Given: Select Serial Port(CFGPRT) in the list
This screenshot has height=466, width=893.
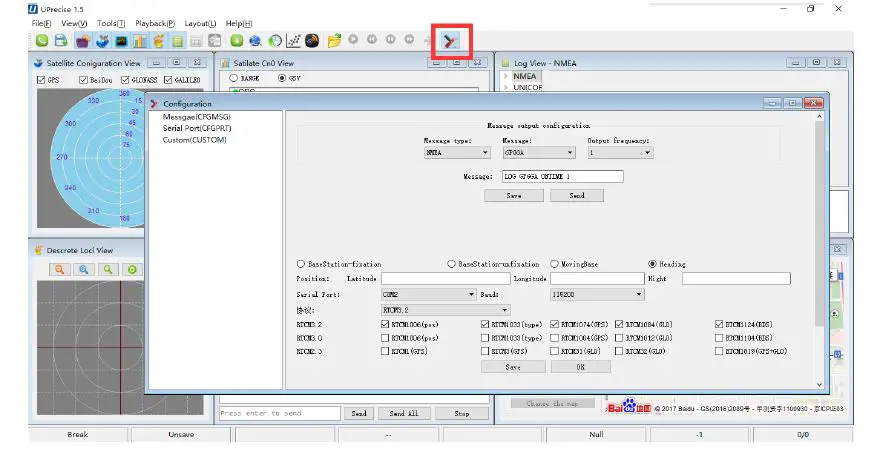Looking at the screenshot, I should [195, 128].
